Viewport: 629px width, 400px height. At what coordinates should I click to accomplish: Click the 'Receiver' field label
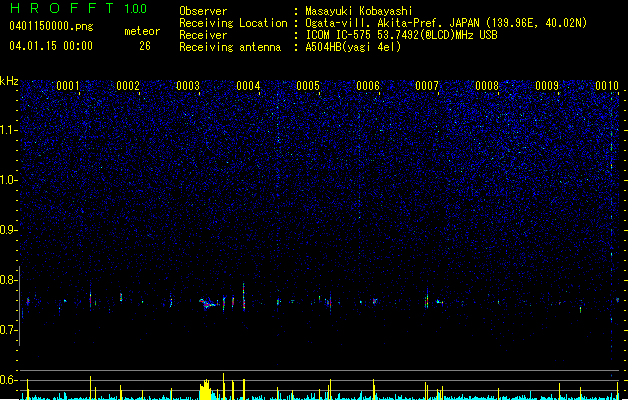pos(203,35)
